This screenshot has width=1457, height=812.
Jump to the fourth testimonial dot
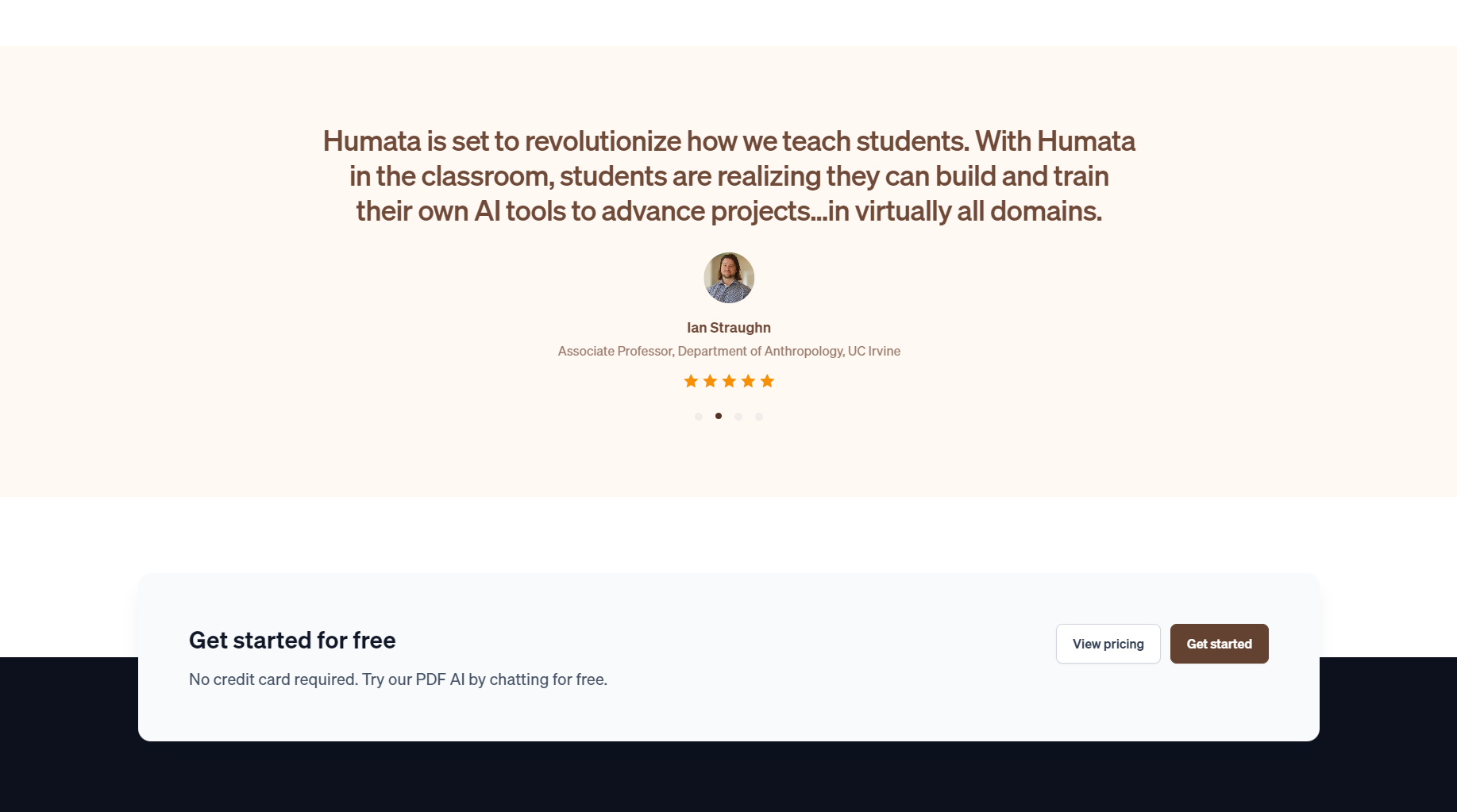(759, 417)
